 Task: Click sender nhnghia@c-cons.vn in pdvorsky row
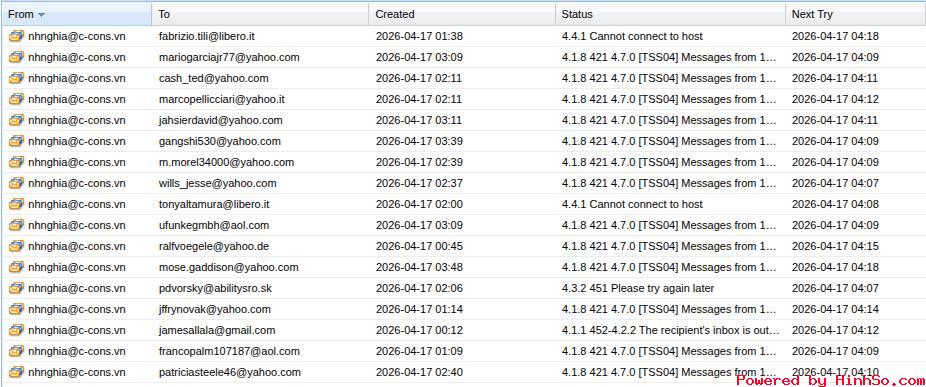click(x=77, y=288)
